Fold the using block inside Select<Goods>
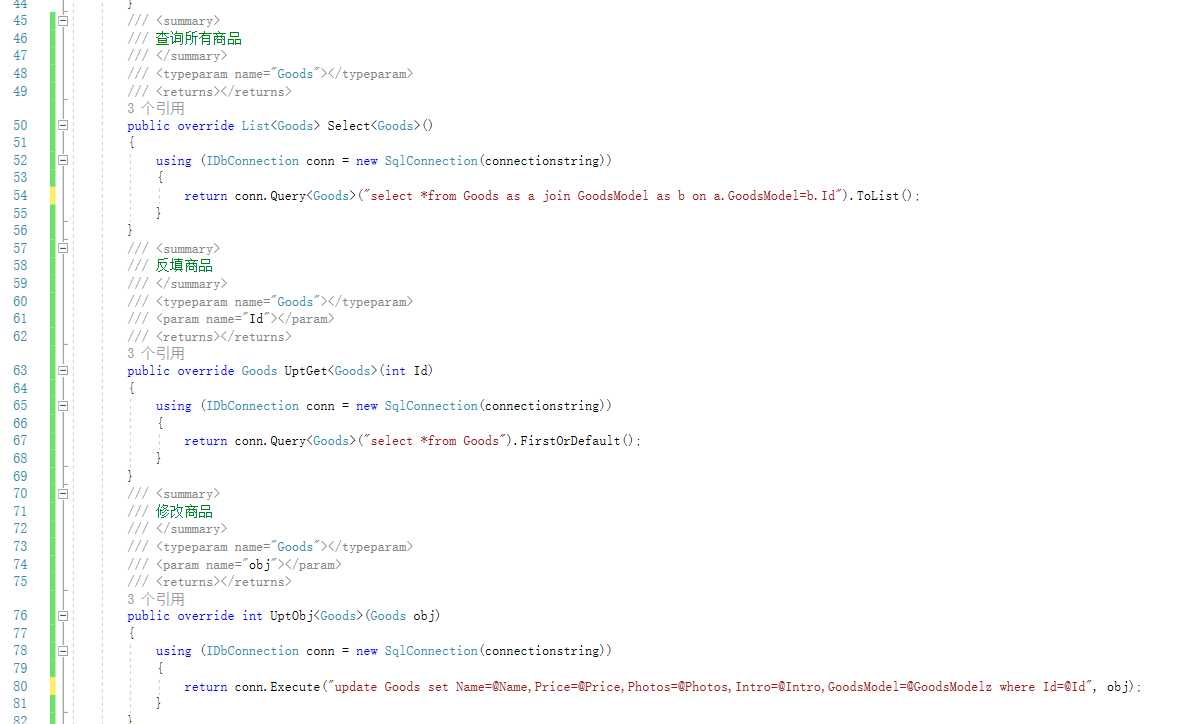Viewport: 1184px width, 724px height. (63, 161)
